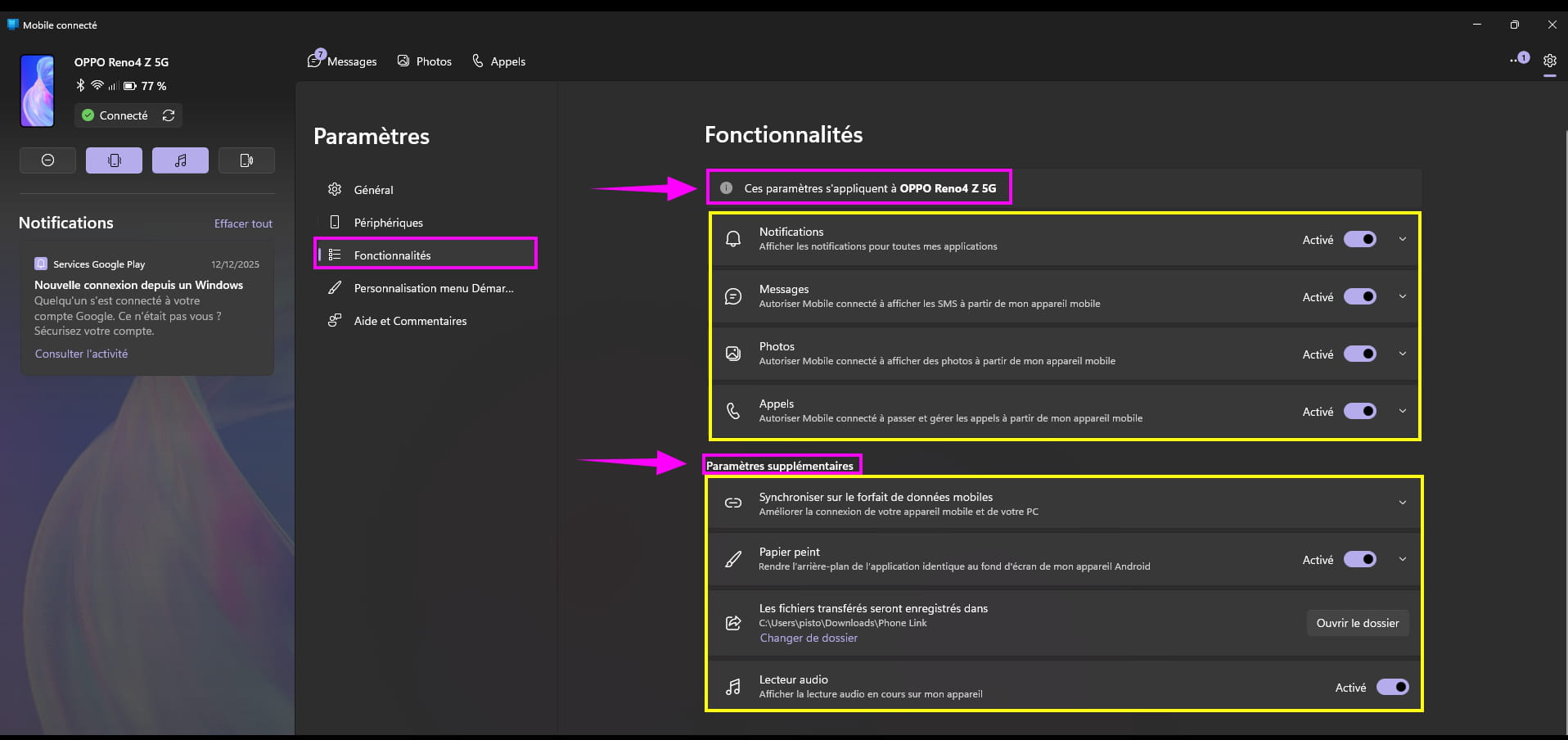The image size is (1568, 740).
Task: Turn off the Photos feature toggle
Action: point(1360,354)
